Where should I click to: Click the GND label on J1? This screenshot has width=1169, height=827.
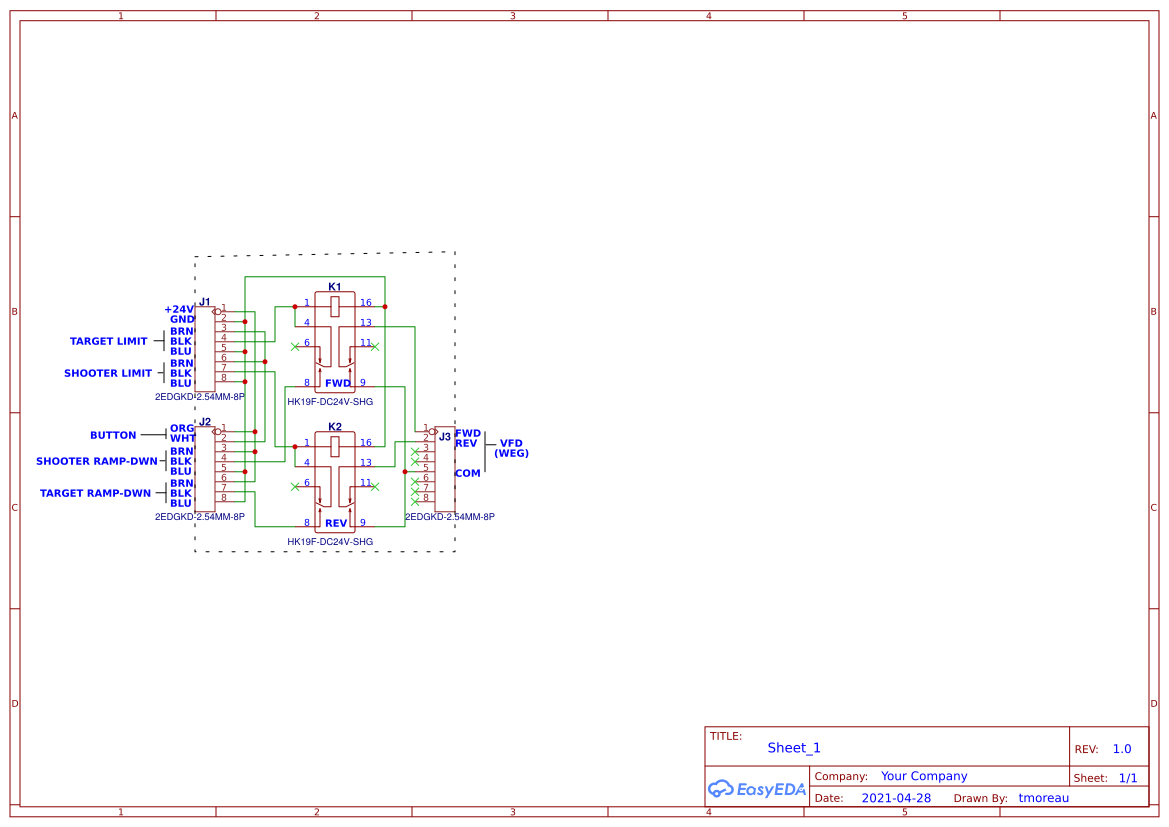(180, 316)
